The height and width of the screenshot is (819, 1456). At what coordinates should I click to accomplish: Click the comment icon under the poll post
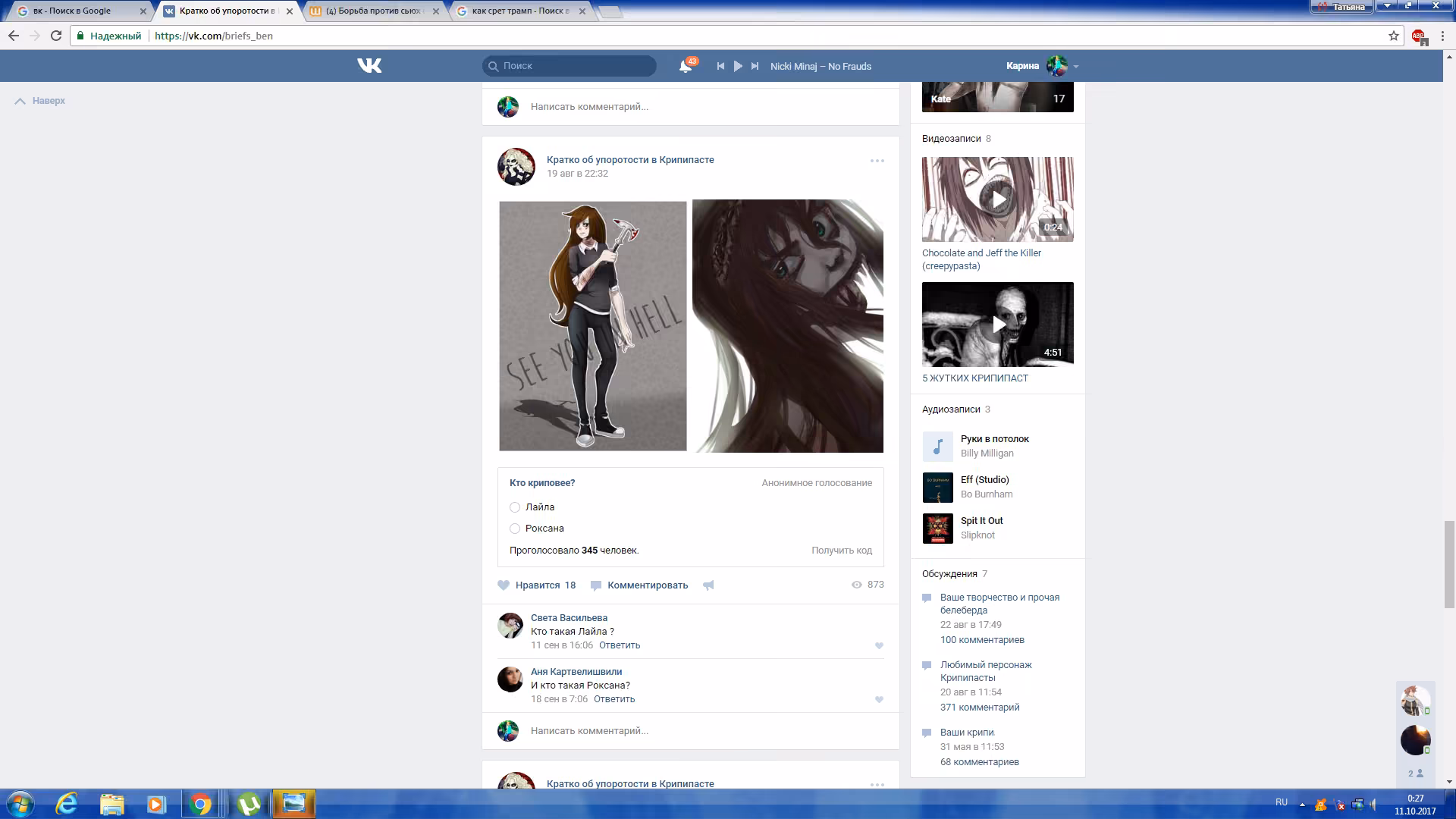pos(596,585)
